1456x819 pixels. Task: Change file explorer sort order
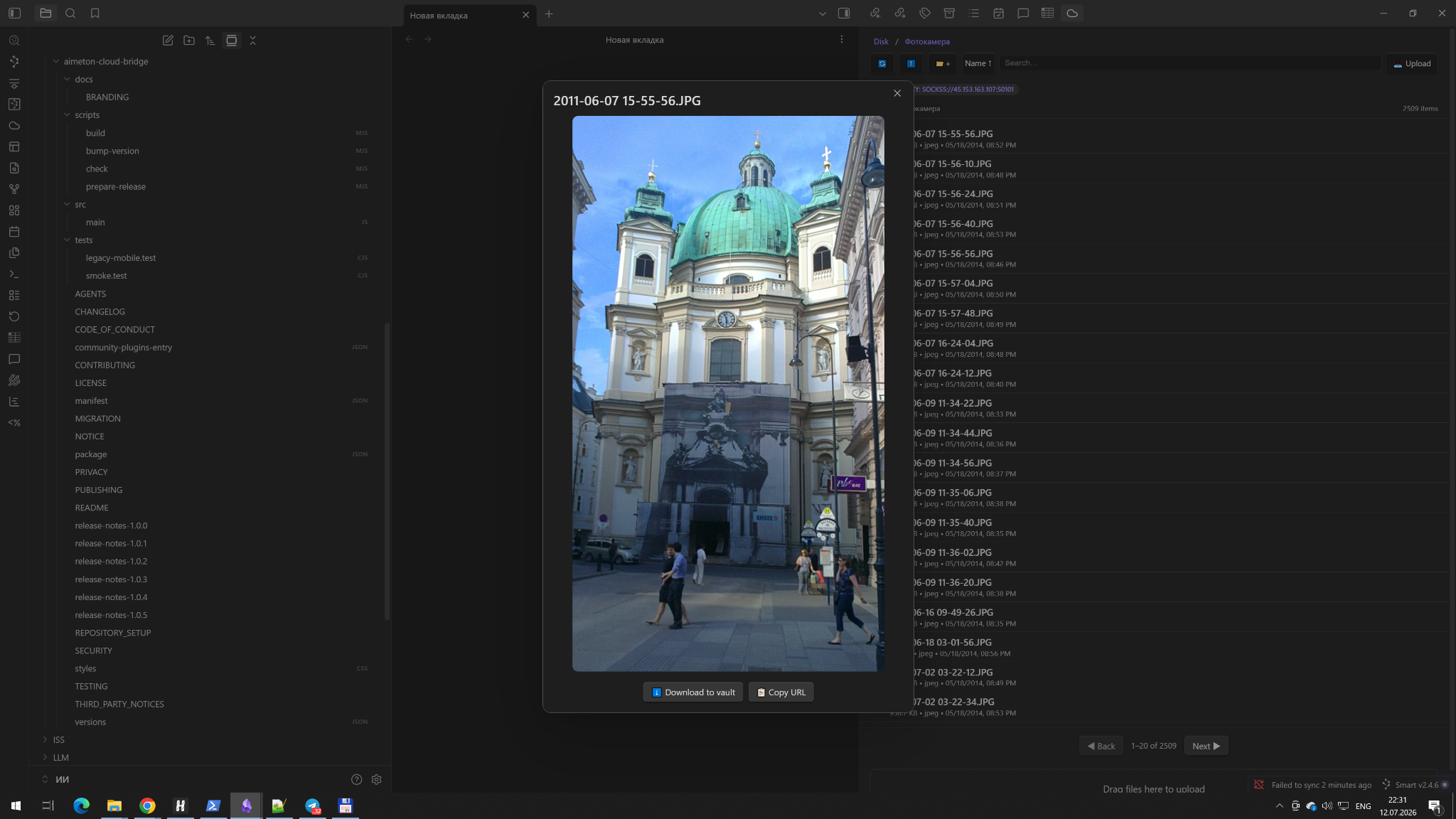210,41
